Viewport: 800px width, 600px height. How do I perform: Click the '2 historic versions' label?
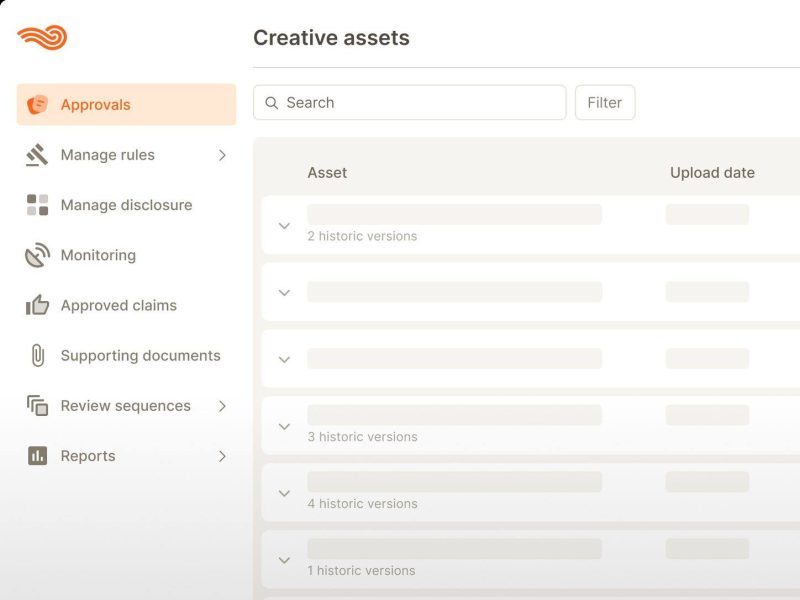click(362, 236)
